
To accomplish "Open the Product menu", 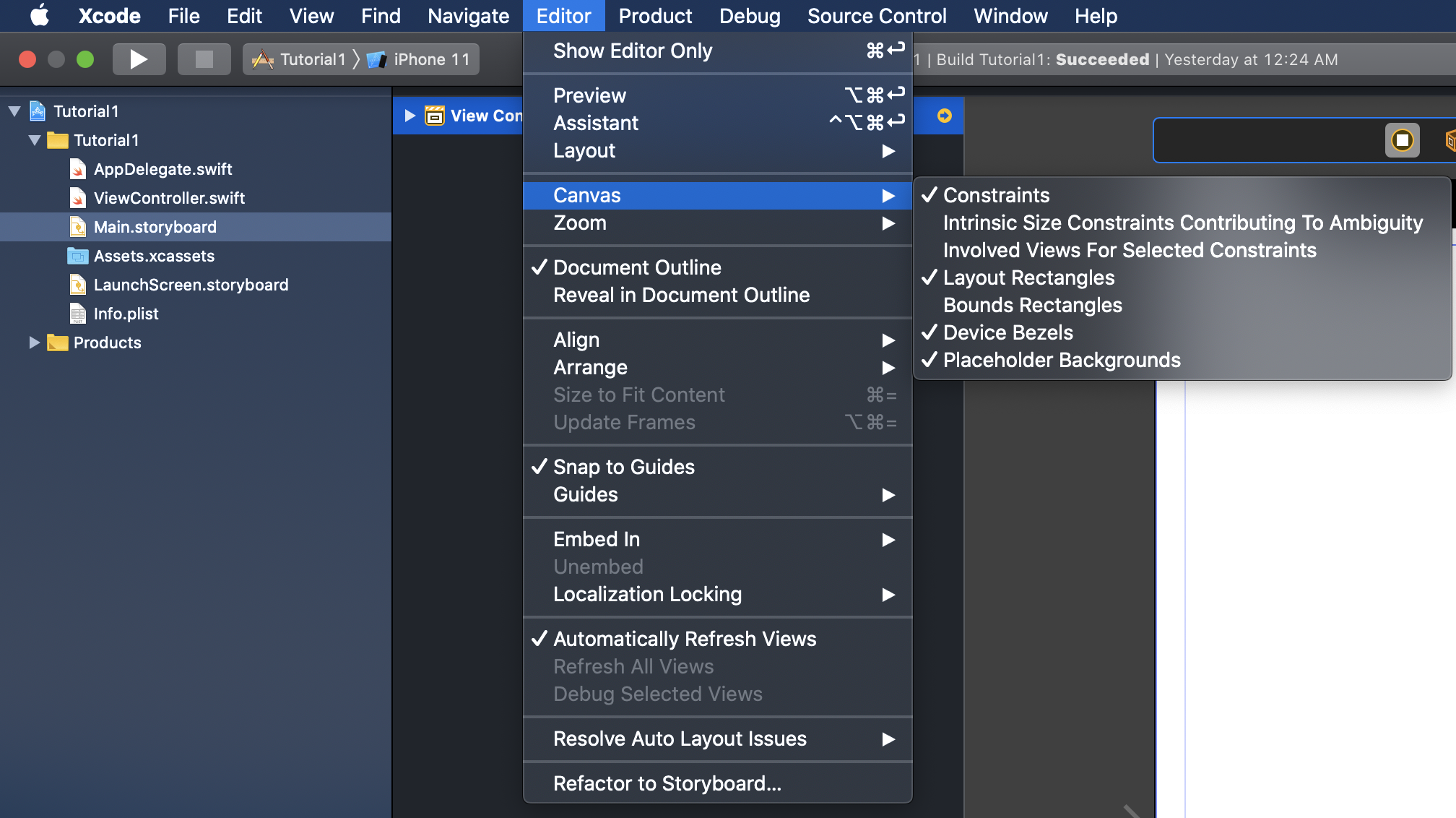I will coord(655,15).
